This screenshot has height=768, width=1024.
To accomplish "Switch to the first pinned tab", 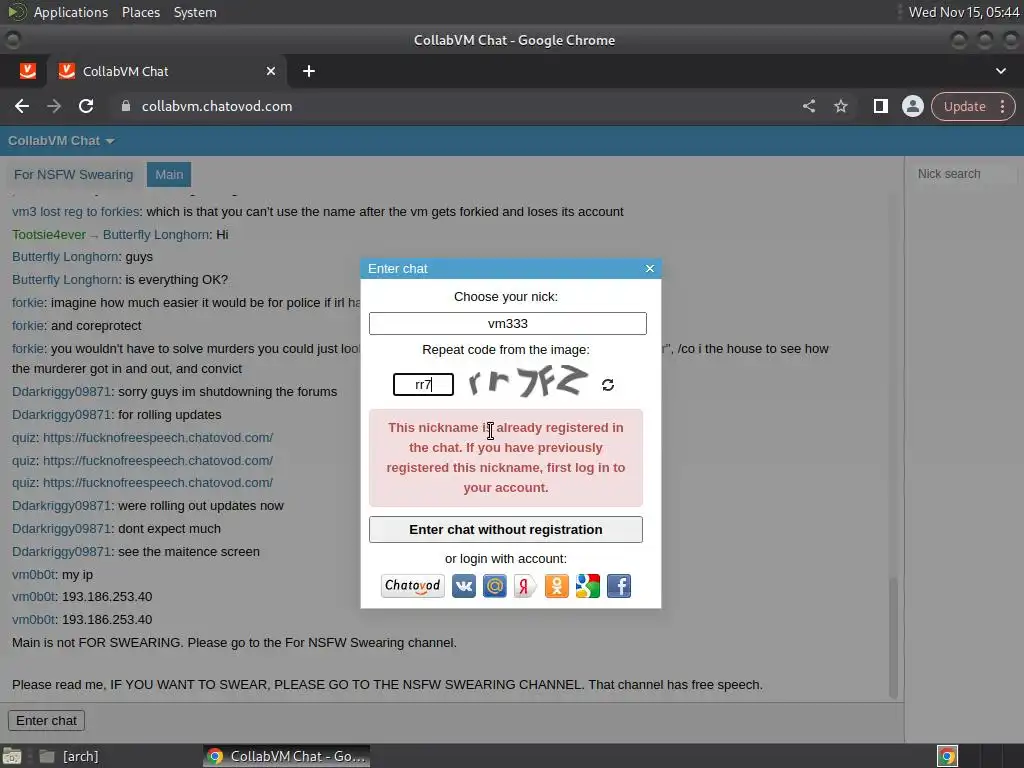I will click(x=27, y=71).
